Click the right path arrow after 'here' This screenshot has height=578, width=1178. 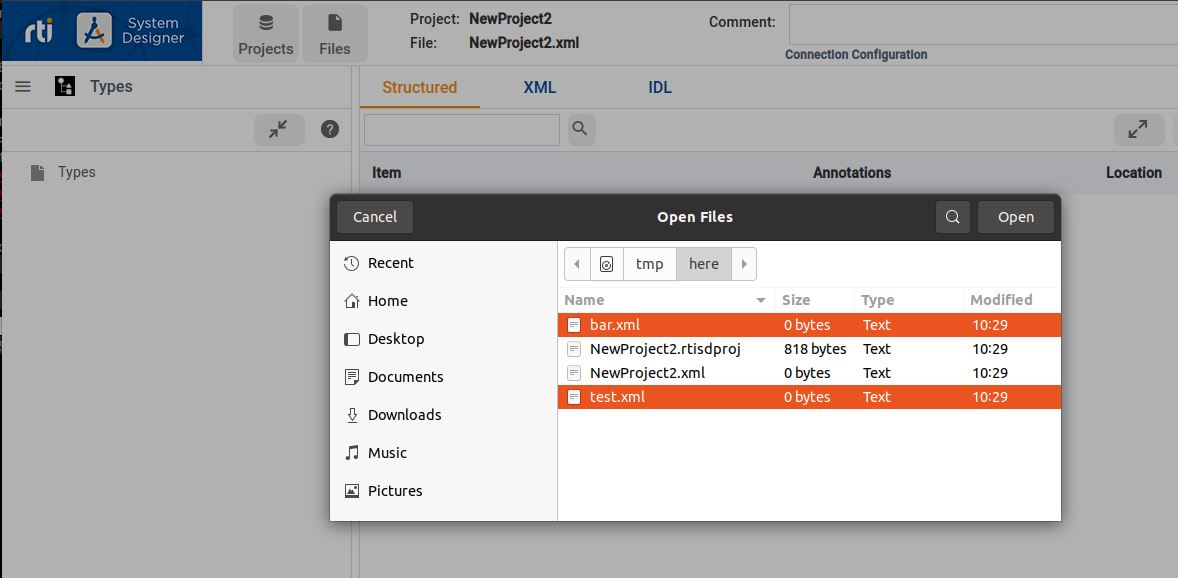click(x=744, y=264)
